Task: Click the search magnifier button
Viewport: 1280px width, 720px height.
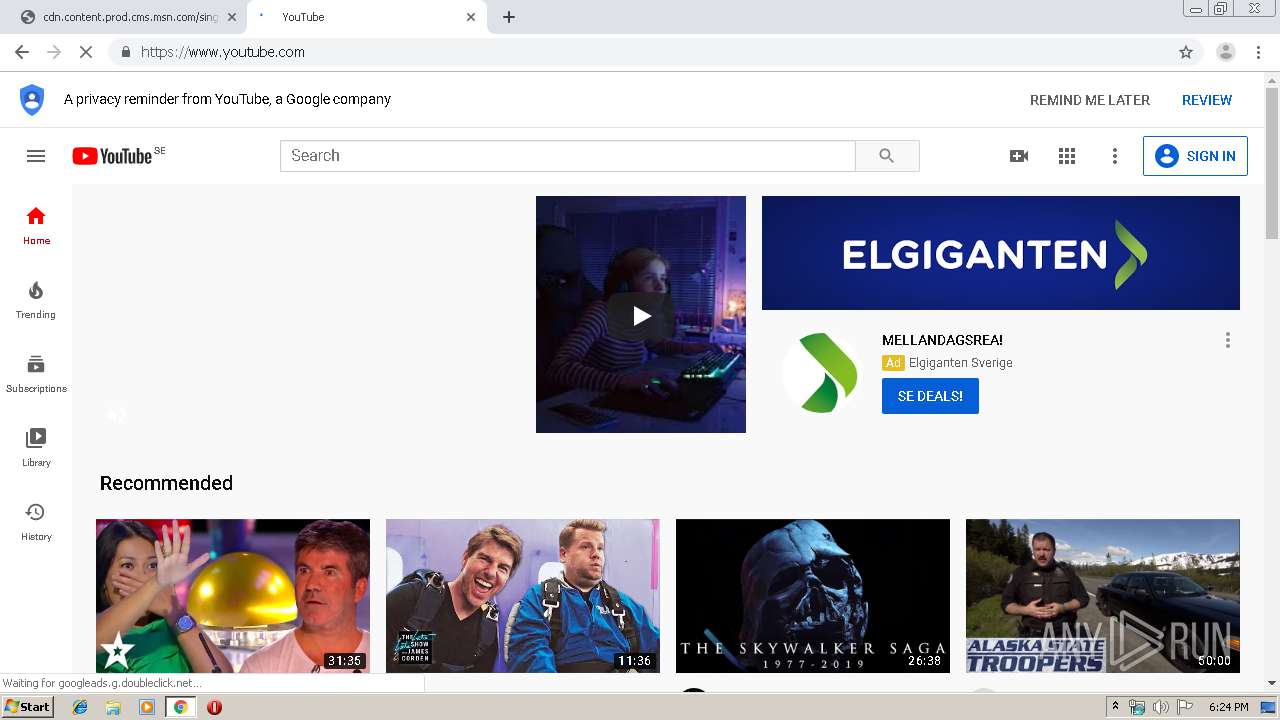Action: click(887, 156)
